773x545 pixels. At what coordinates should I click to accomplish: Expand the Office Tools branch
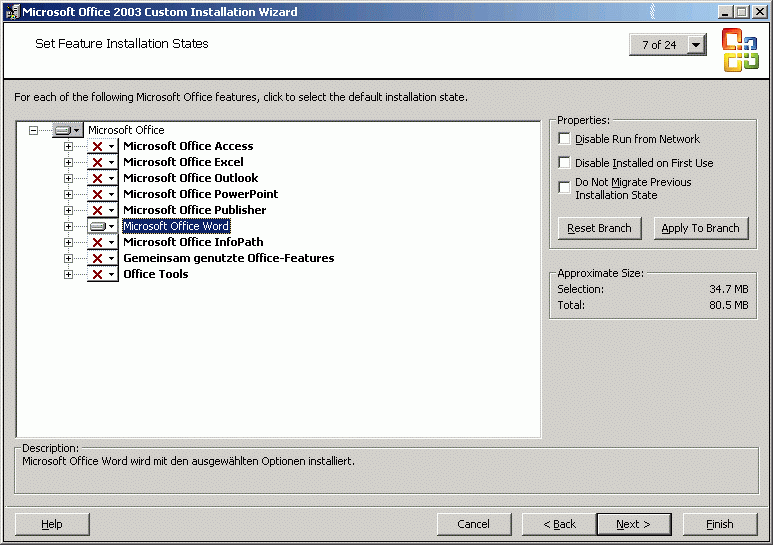(69, 274)
